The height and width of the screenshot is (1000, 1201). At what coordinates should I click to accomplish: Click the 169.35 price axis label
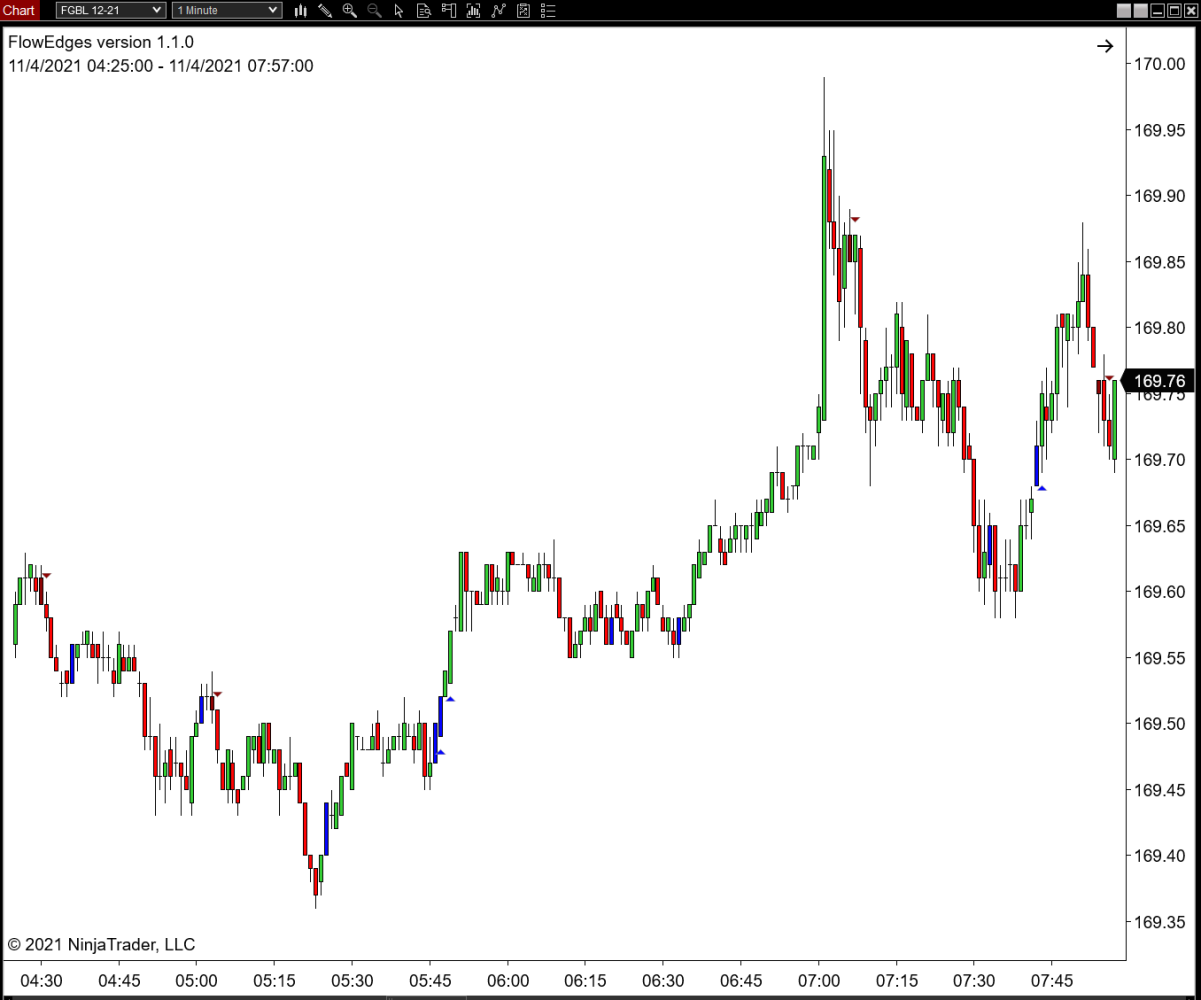pos(1159,922)
